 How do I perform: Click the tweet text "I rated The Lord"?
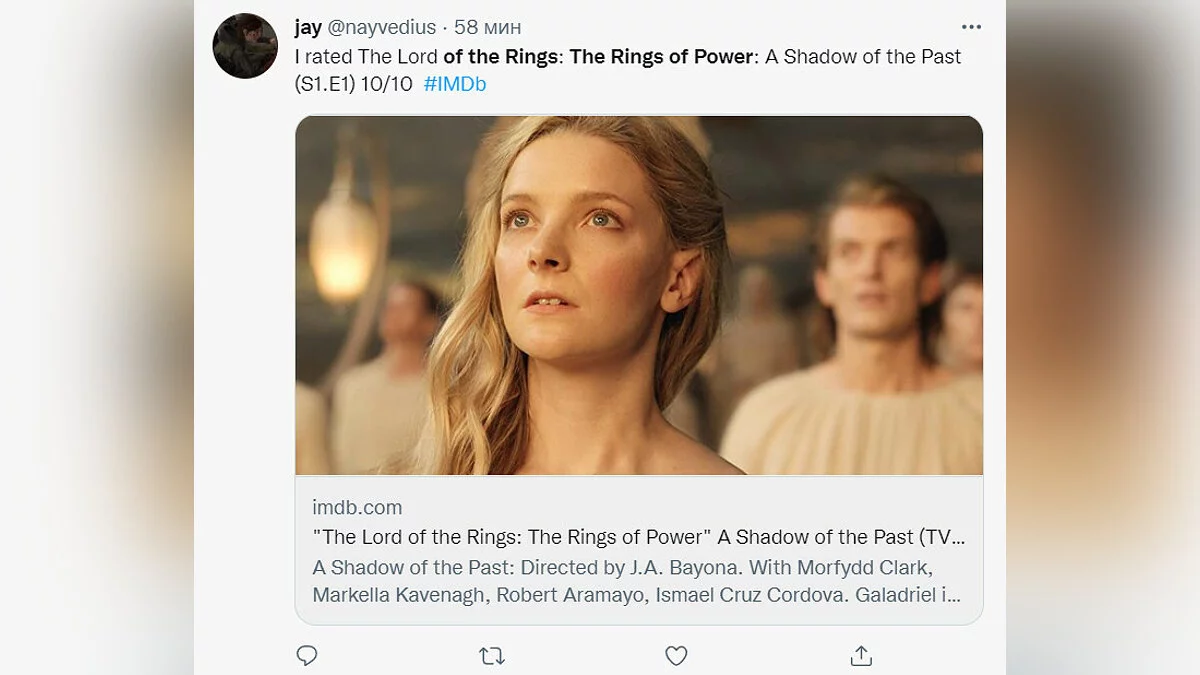(366, 57)
